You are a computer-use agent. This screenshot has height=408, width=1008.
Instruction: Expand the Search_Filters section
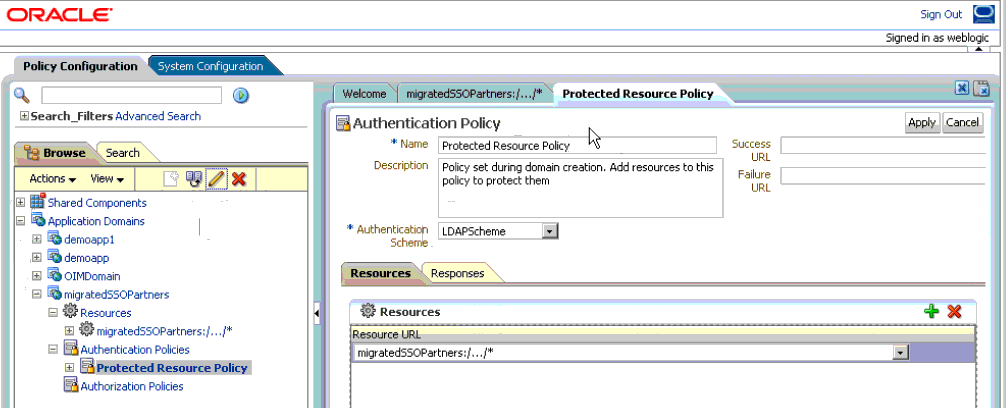coord(24,116)
